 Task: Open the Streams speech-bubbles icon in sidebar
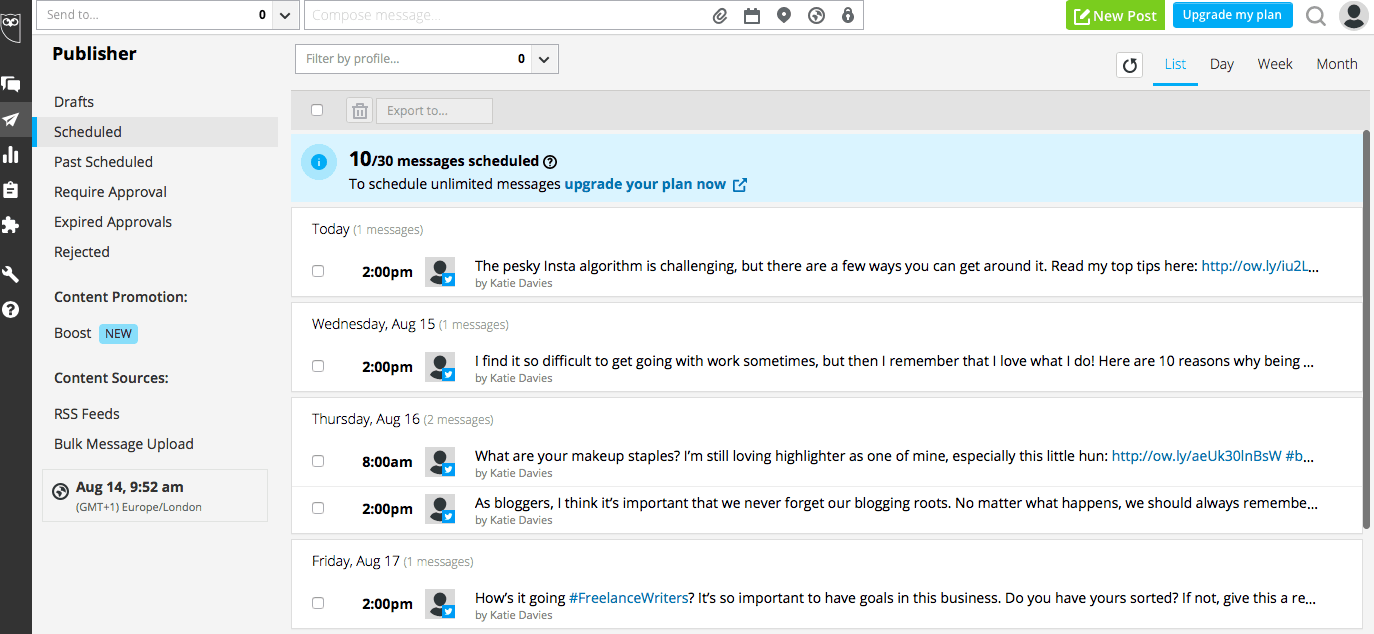pyautogui.click(x=11, y=85)
